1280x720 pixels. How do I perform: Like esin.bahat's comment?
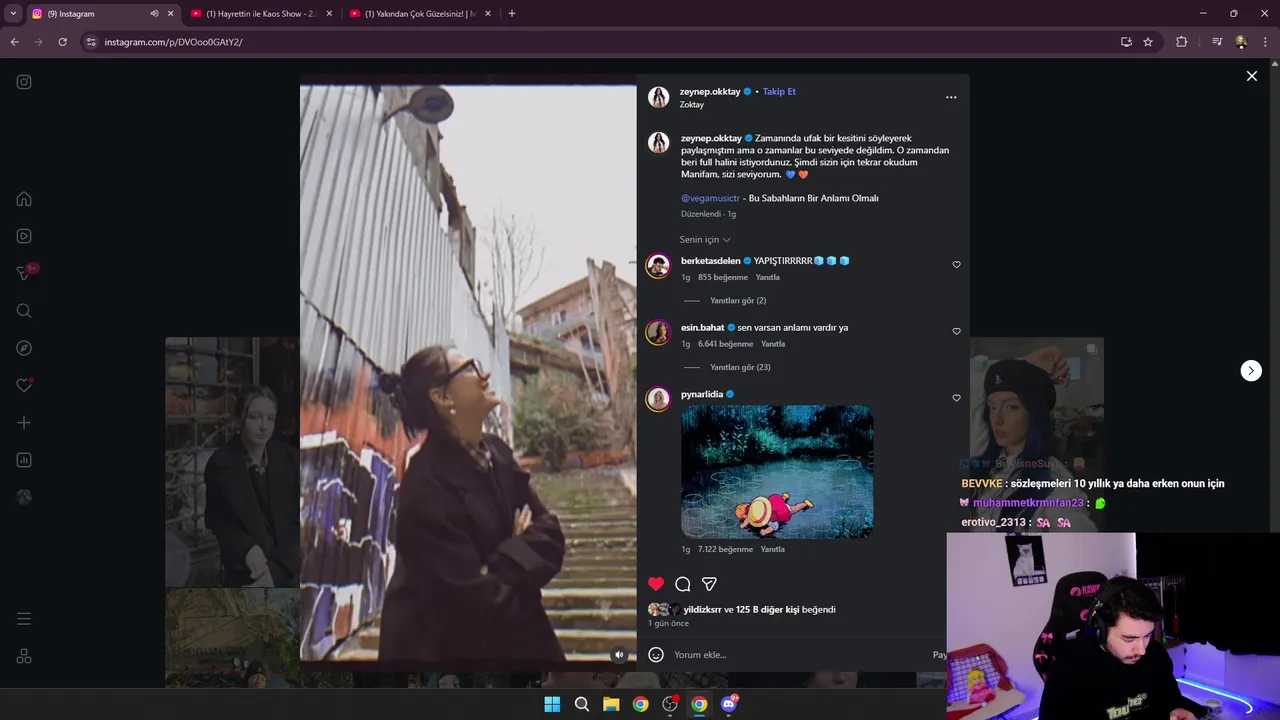[x=956, y=331]
